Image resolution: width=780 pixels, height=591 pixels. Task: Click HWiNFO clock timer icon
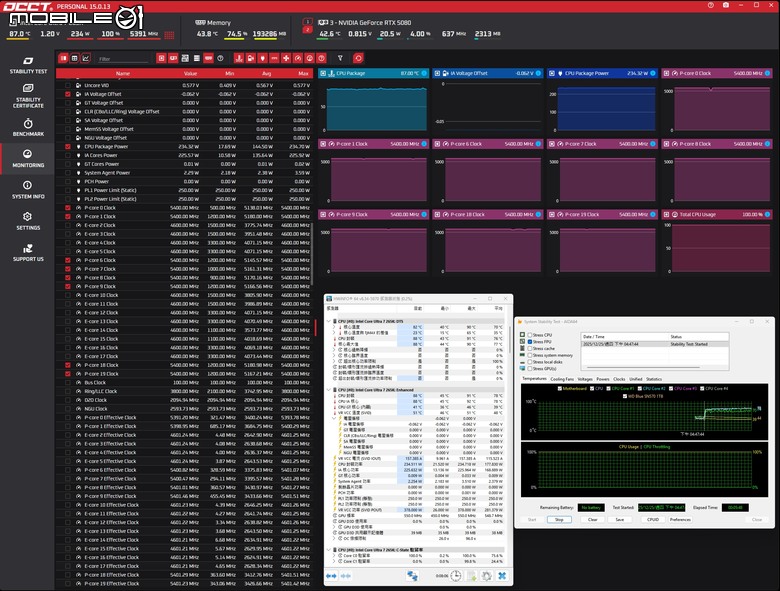pos(456,576)
